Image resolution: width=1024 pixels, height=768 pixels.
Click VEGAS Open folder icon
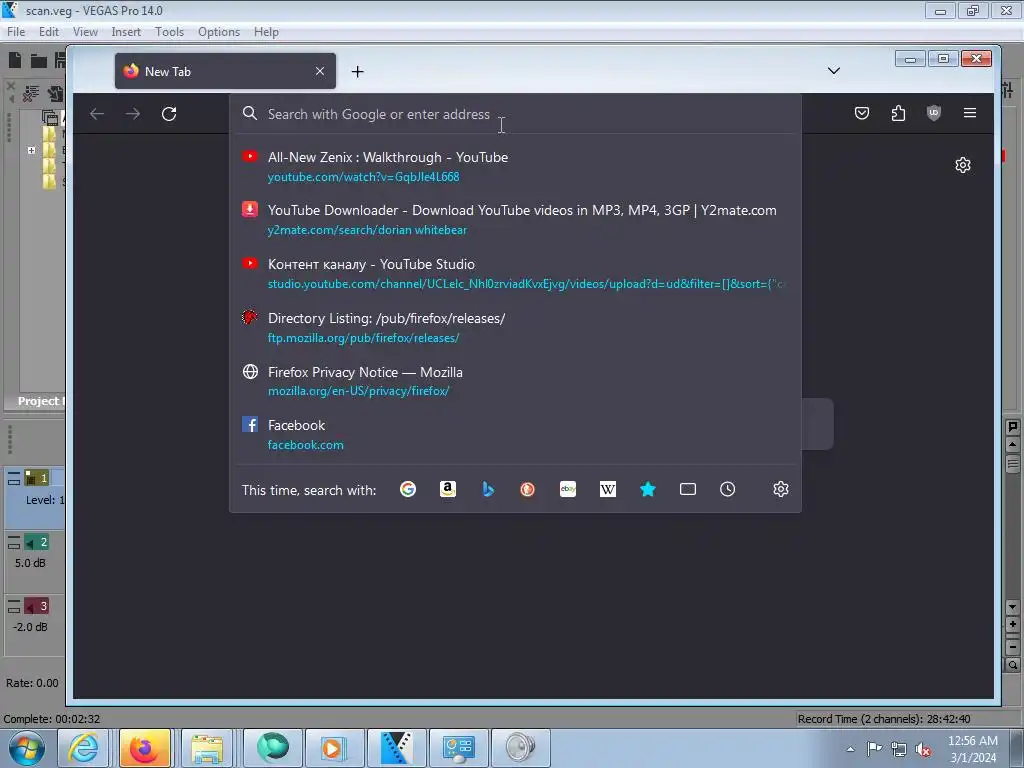point(39,61)
